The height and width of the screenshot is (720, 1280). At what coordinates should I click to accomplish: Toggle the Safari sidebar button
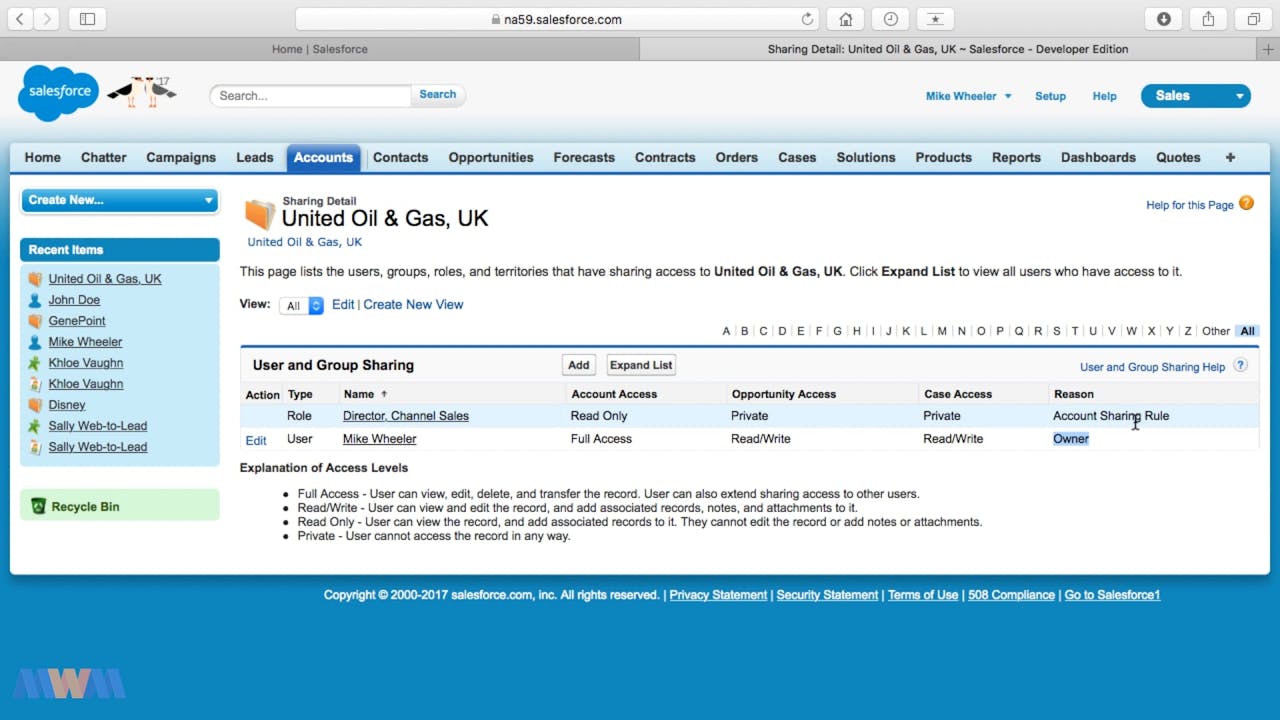[x=87, y=19]
